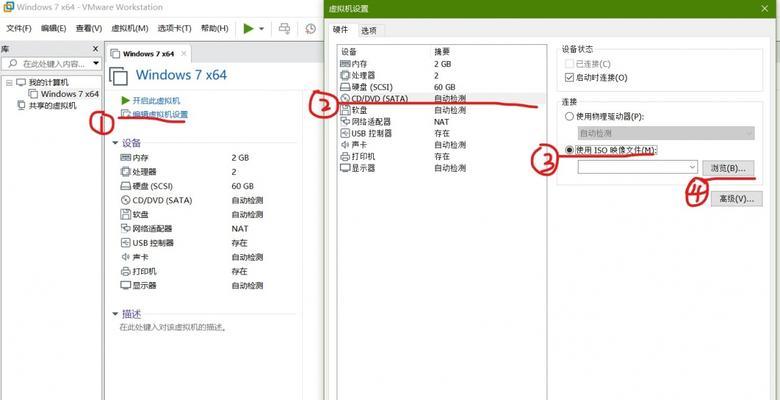The image size is (780, 400).
Task: Click the 内存 memory icon in main window
Action: coord(125,158)
